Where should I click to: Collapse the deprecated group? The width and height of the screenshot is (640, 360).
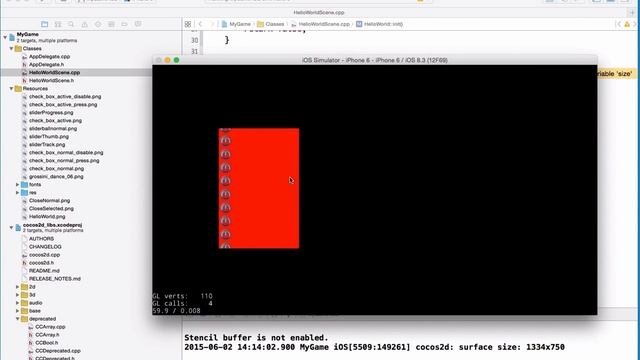click(x=18, y=319)
